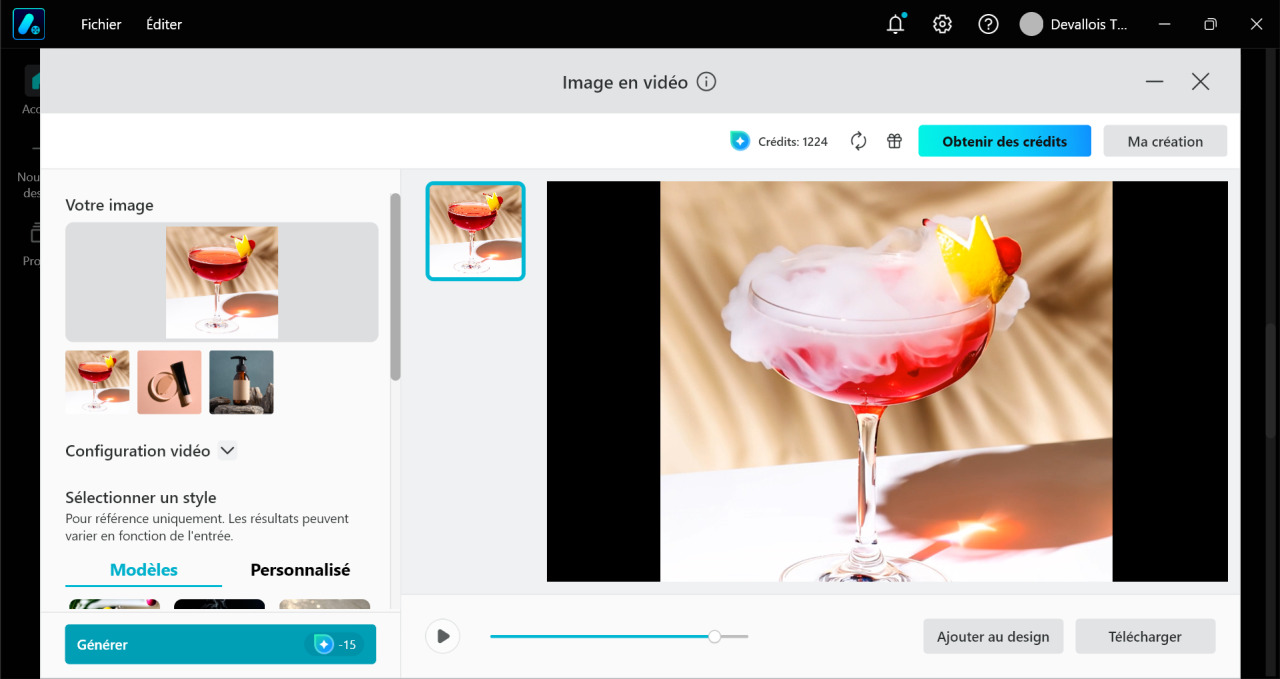1280x679 pixels.
Task: Open the Fichier menu
Action: pos(101,24)
